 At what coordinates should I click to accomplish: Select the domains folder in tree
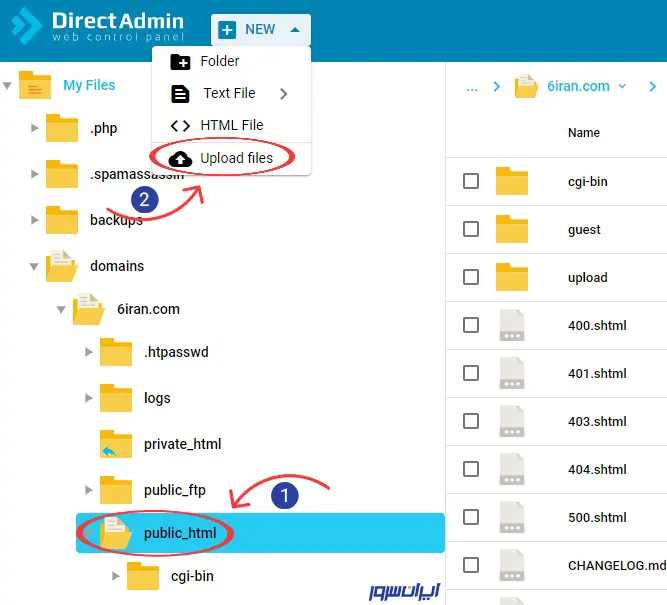[x=117, y=266]
